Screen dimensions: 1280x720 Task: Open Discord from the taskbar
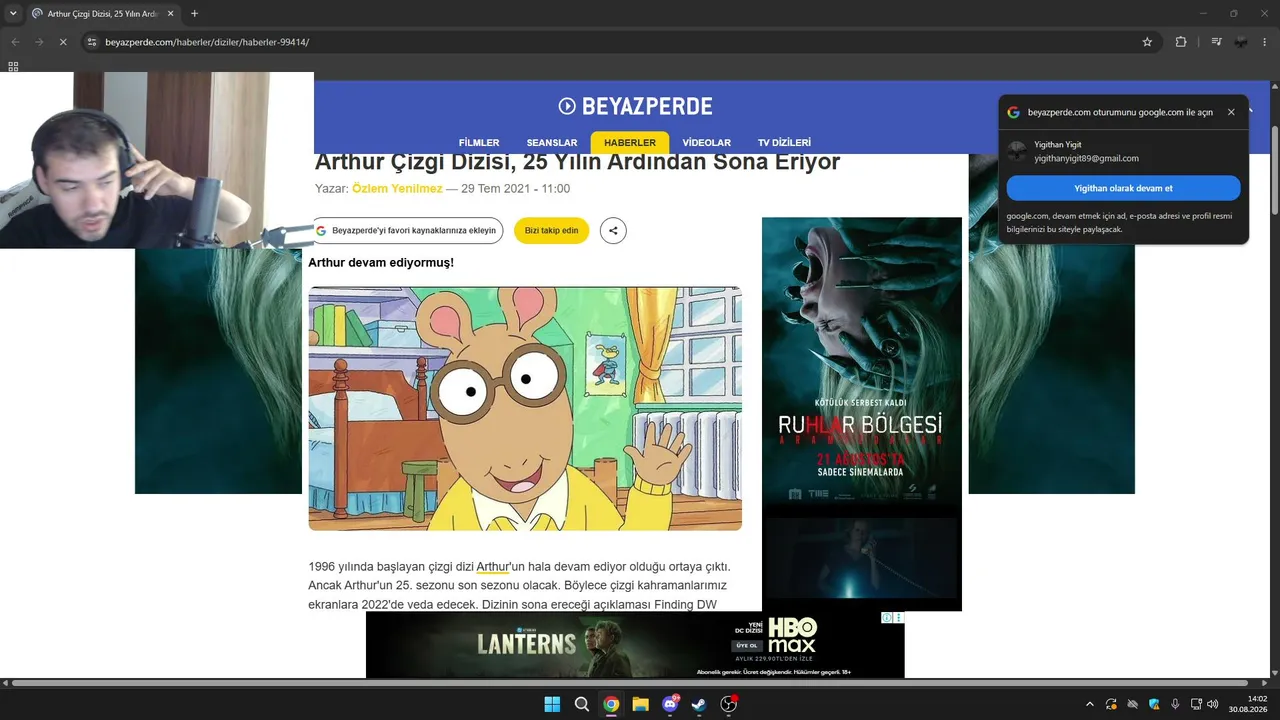click(x=670, y=704)
